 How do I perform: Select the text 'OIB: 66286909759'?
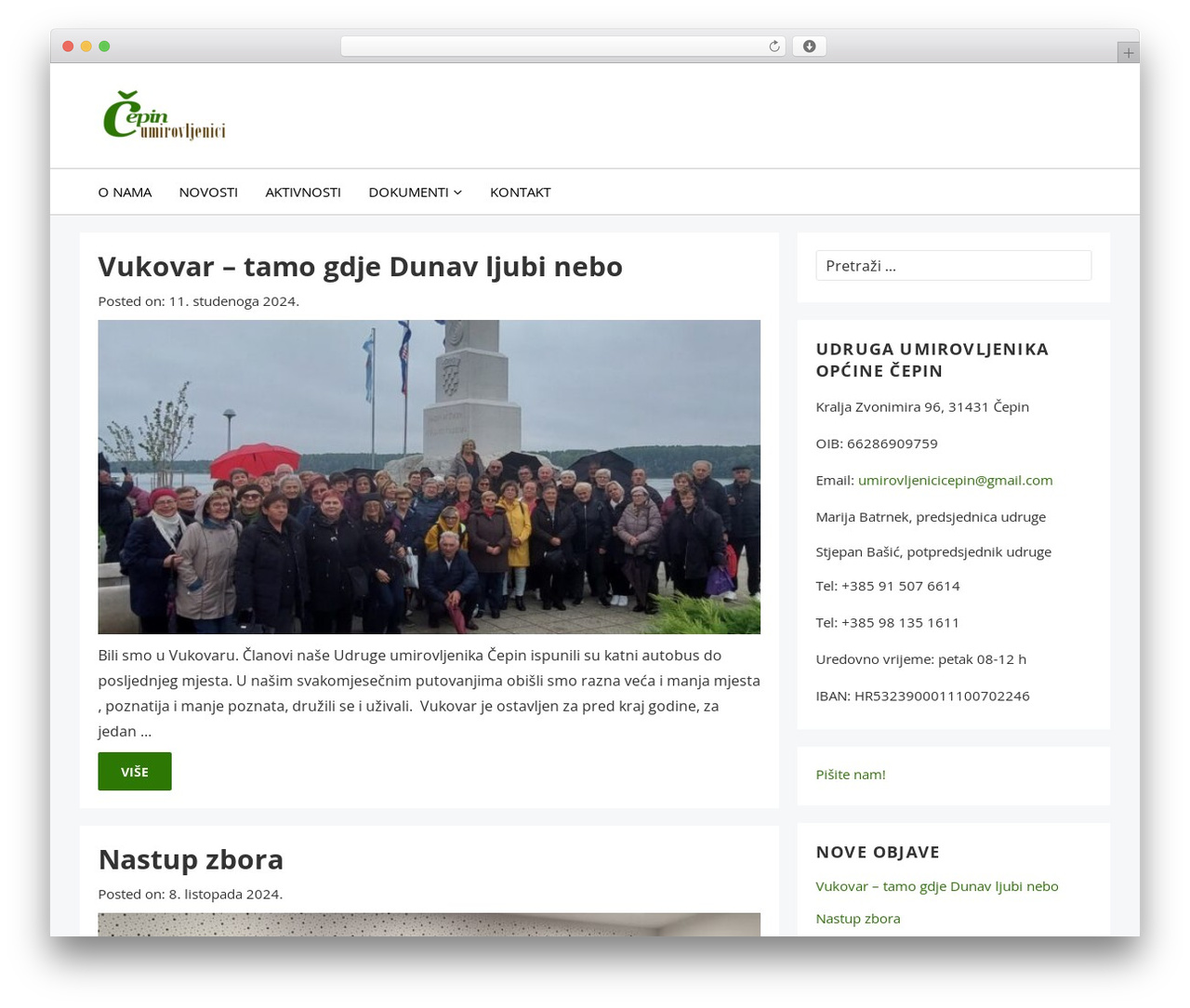(877, 444)
